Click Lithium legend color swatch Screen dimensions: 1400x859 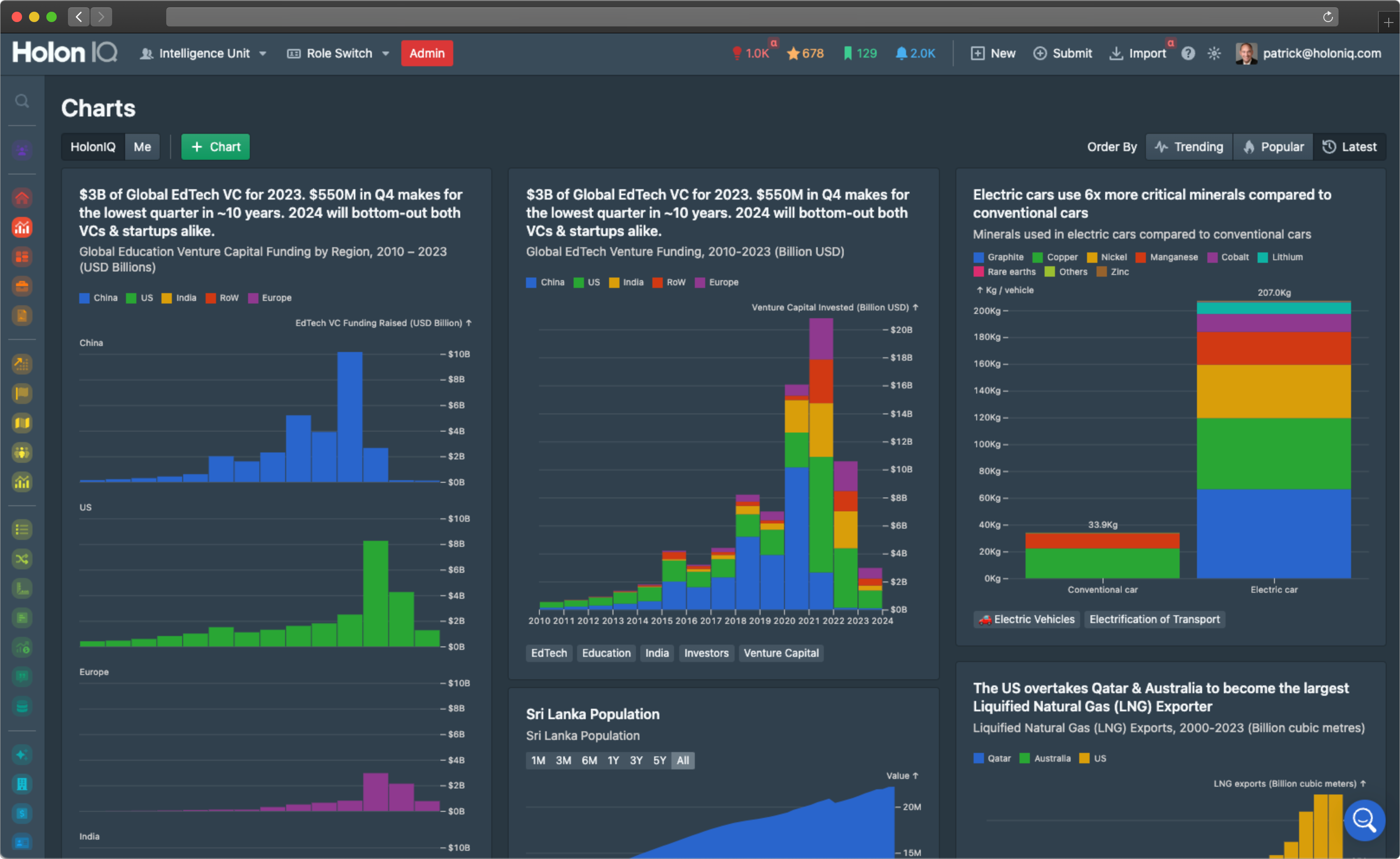click(x=1262, y=257)
